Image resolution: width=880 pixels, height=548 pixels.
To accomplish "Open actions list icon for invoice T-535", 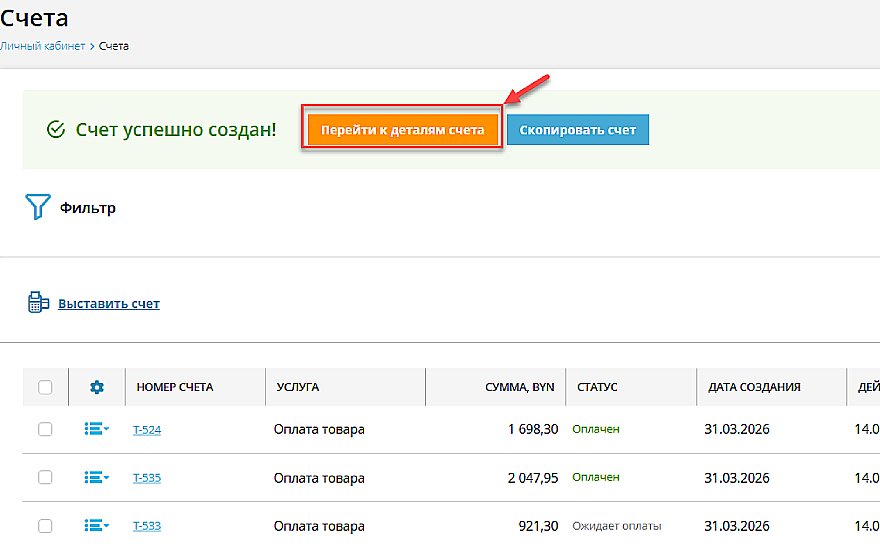I will tap(96, 477).
